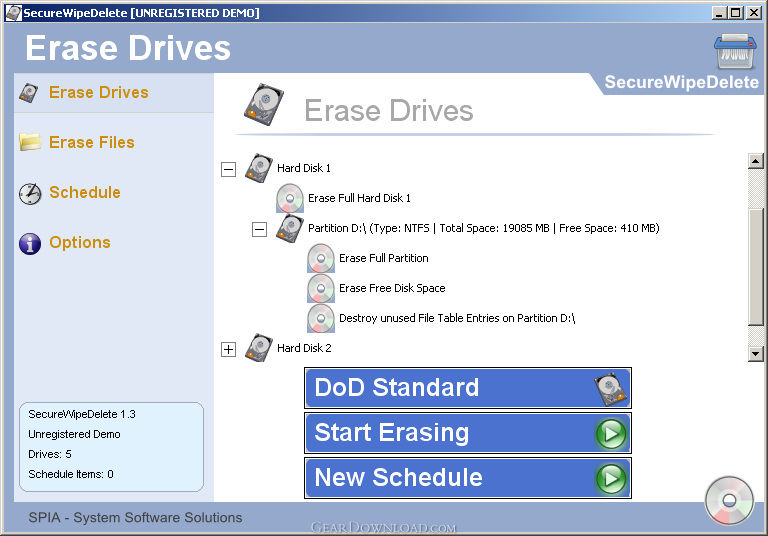Select the Erase Full Partition text

point(384,258)
